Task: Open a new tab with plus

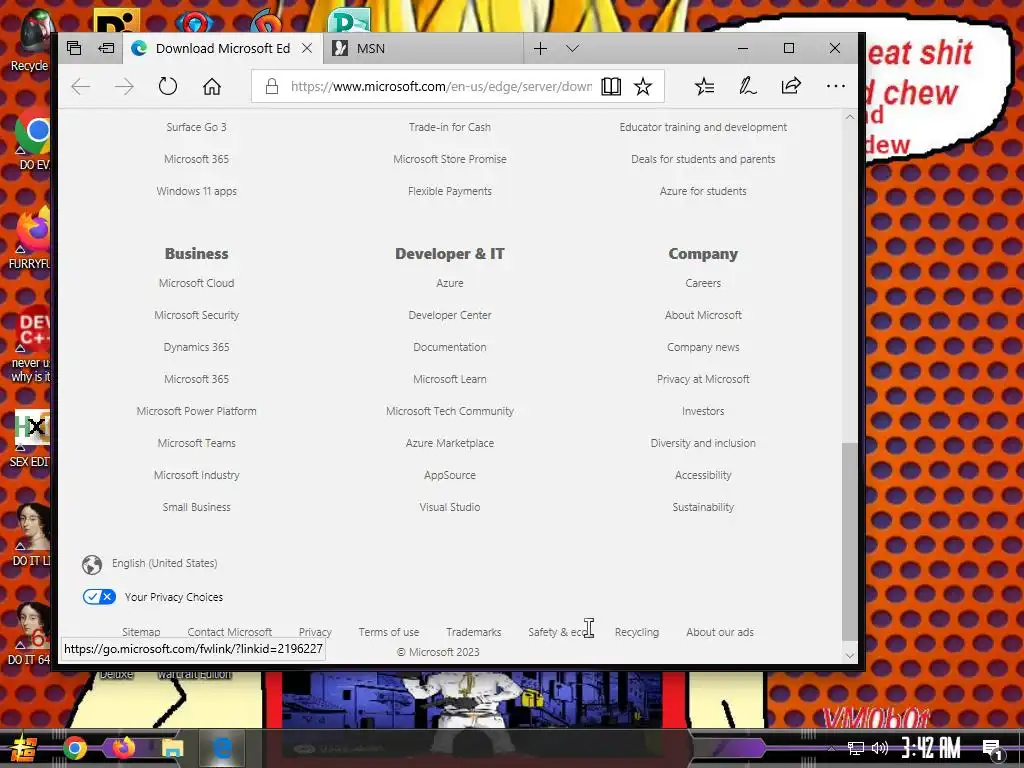Action: pyautogui.click(x=540, y=48)
